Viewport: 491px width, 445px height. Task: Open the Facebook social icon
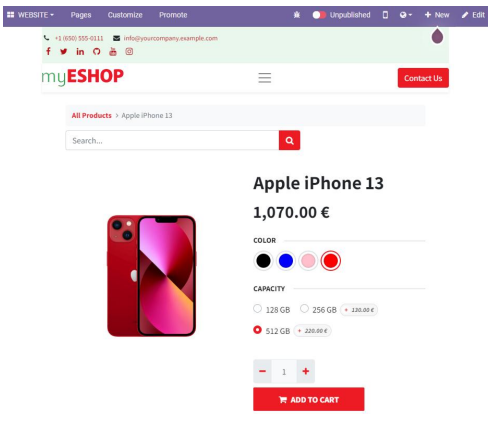pos(48,51)
